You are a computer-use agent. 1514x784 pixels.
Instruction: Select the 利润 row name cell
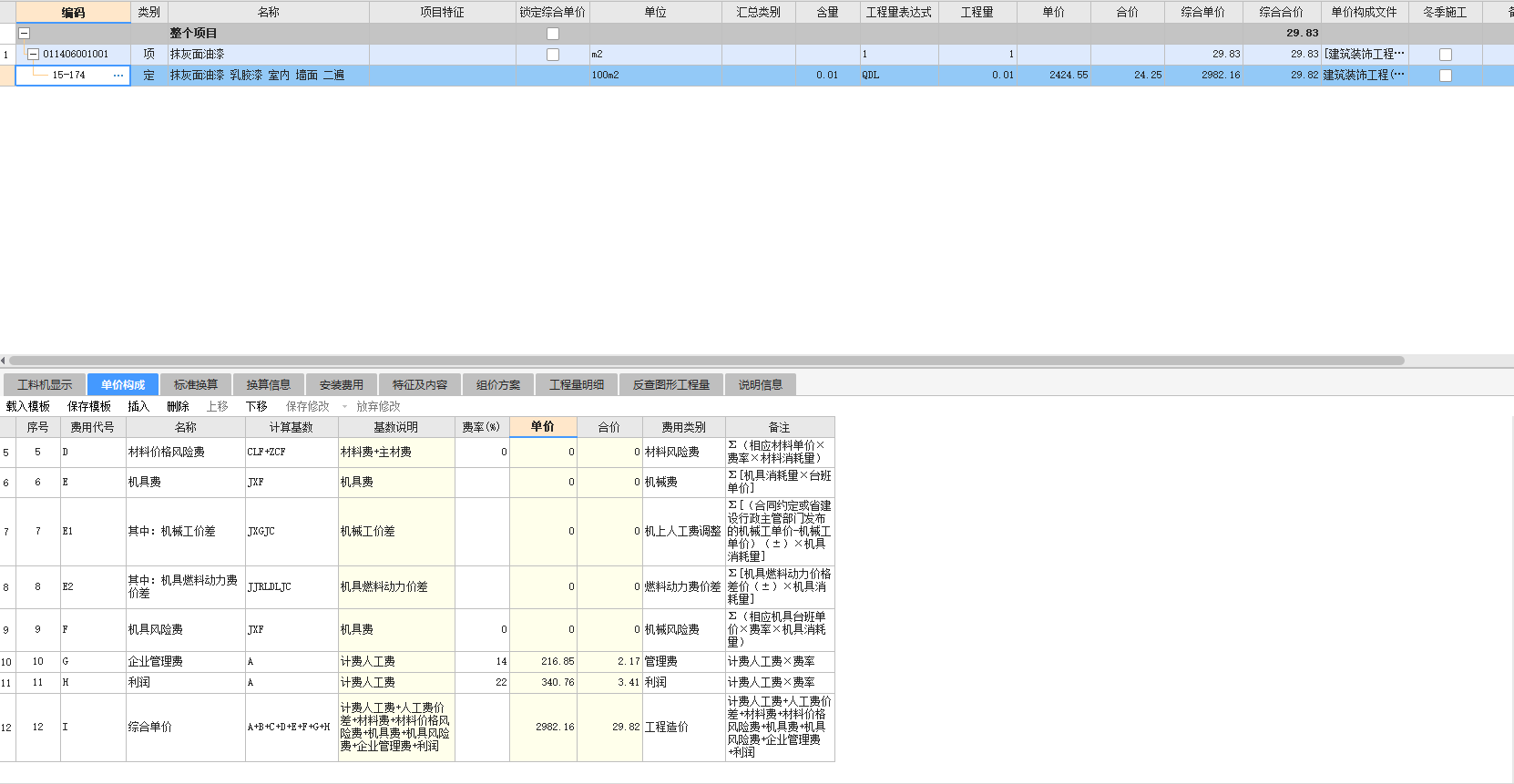point(185,683)
